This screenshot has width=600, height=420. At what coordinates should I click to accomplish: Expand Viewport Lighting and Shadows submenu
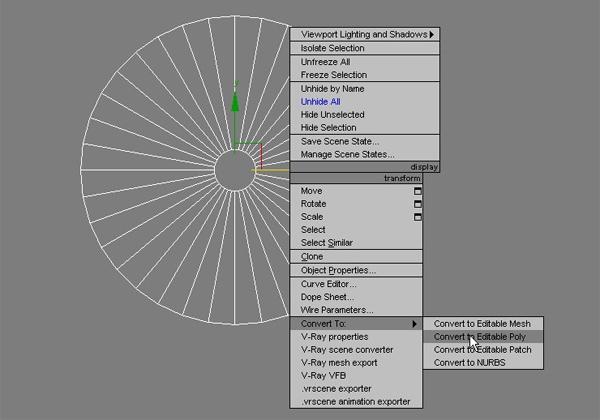coord(432,34)
